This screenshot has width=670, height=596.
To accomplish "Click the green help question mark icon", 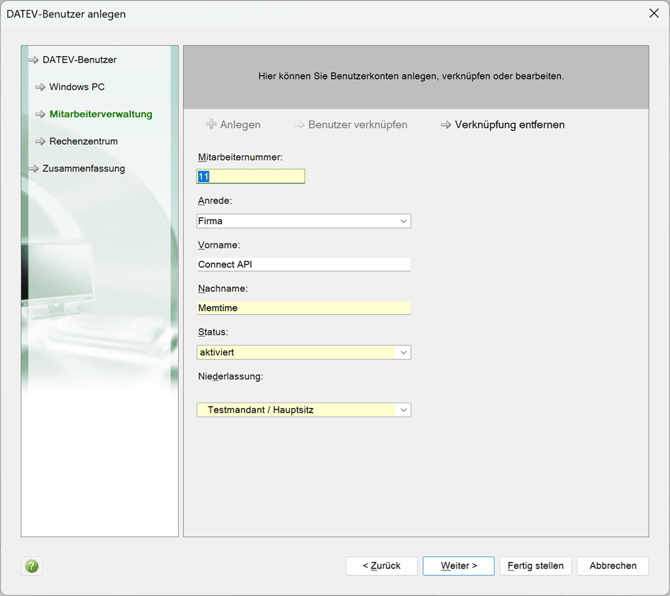I will [32, 566].
